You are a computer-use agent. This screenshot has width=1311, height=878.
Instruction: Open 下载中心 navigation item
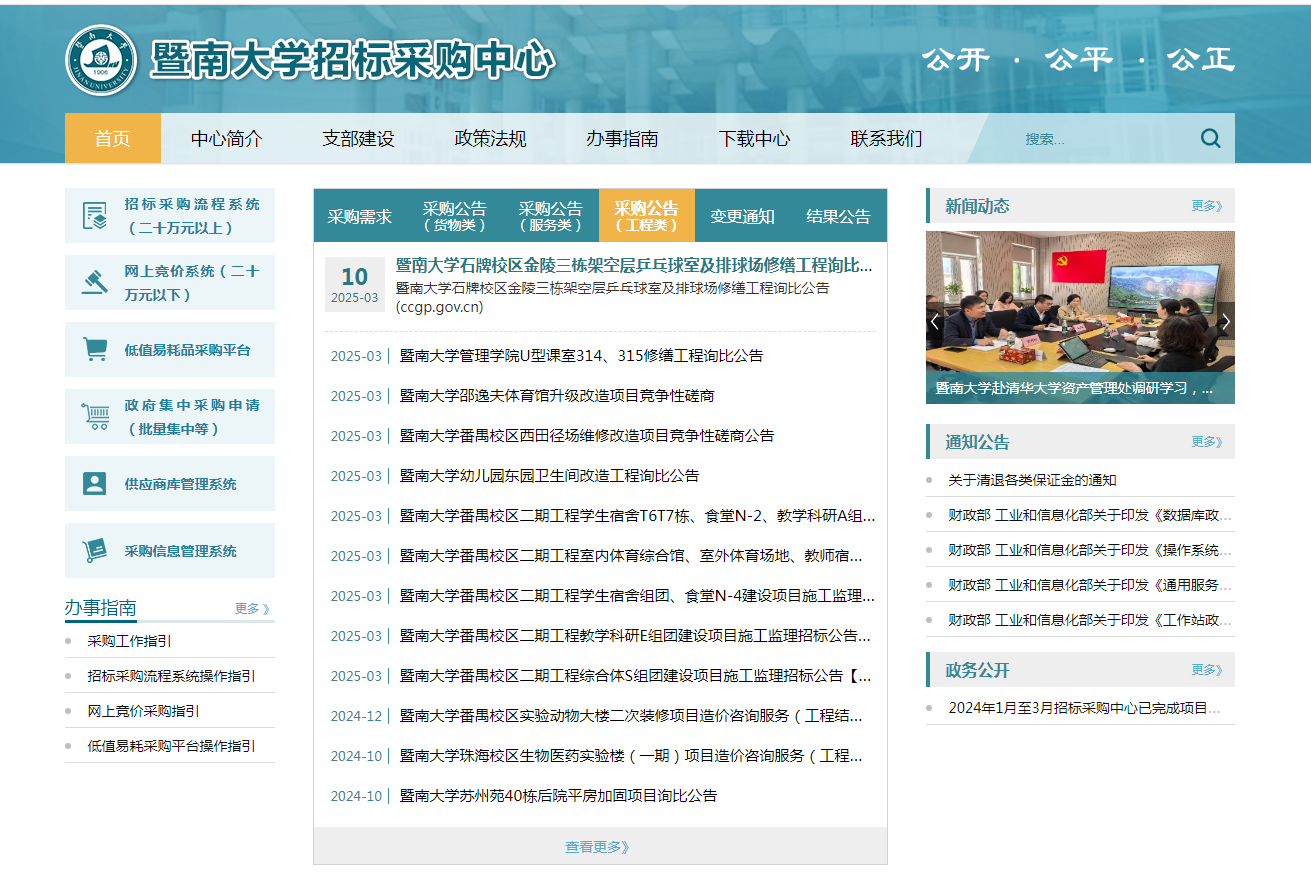[754, 138]
